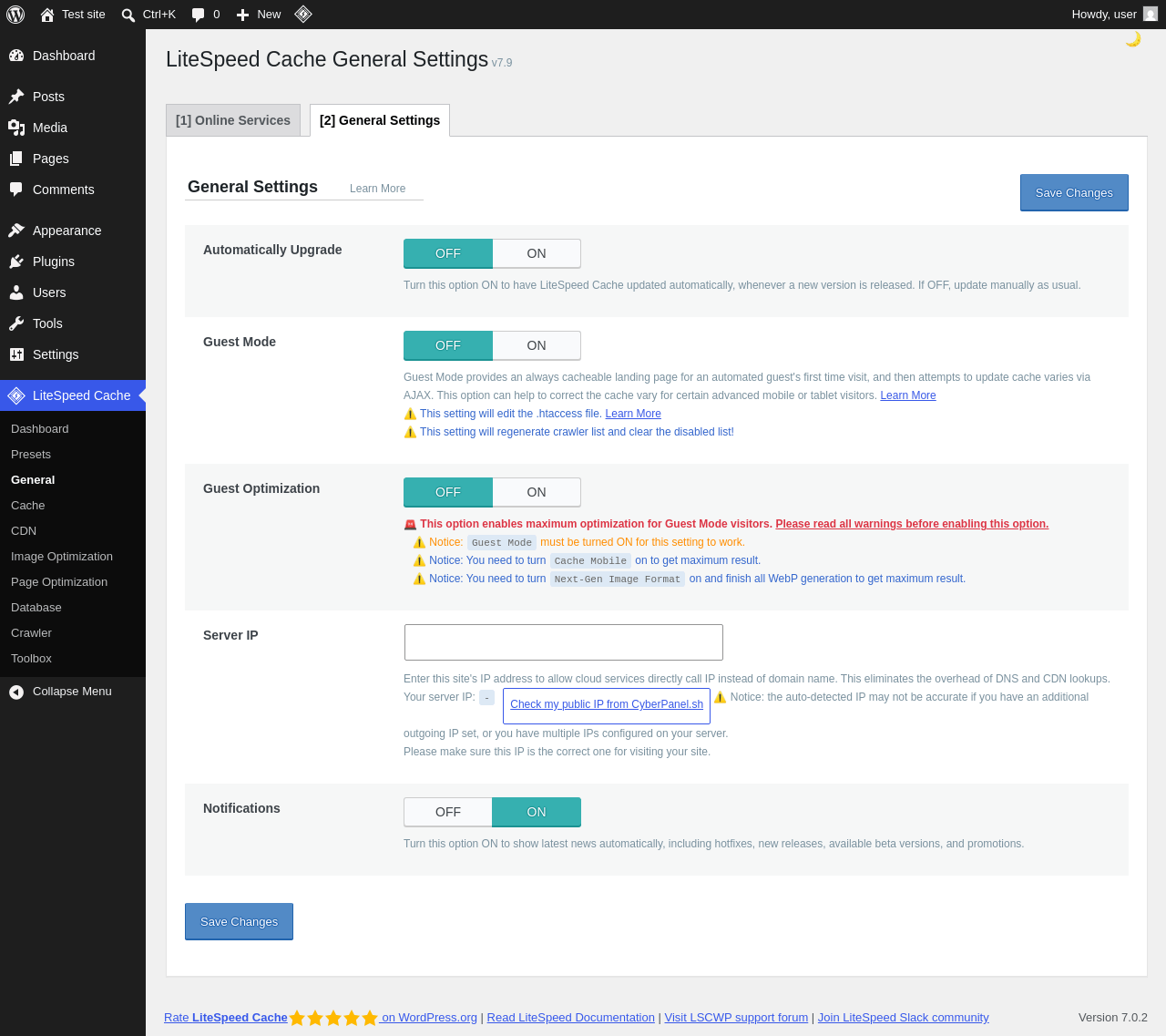1166x1036 pixels.
Task: Click the Users person icon
Action: pos(16,292)
